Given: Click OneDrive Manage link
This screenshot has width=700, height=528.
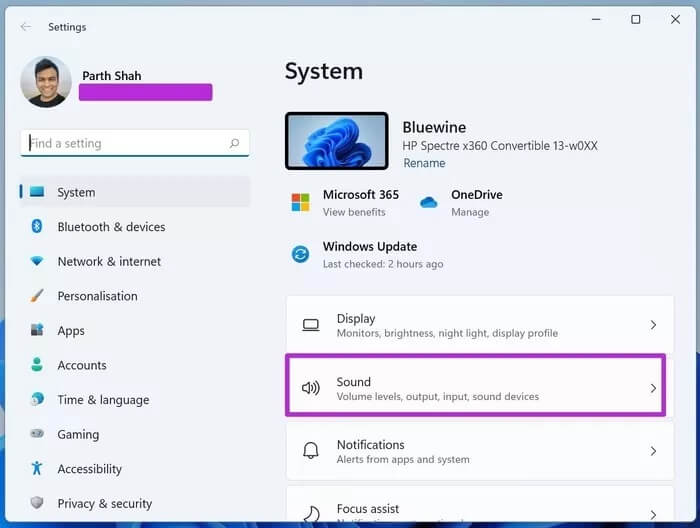Looking at the screenshot, I should (470, 212).
